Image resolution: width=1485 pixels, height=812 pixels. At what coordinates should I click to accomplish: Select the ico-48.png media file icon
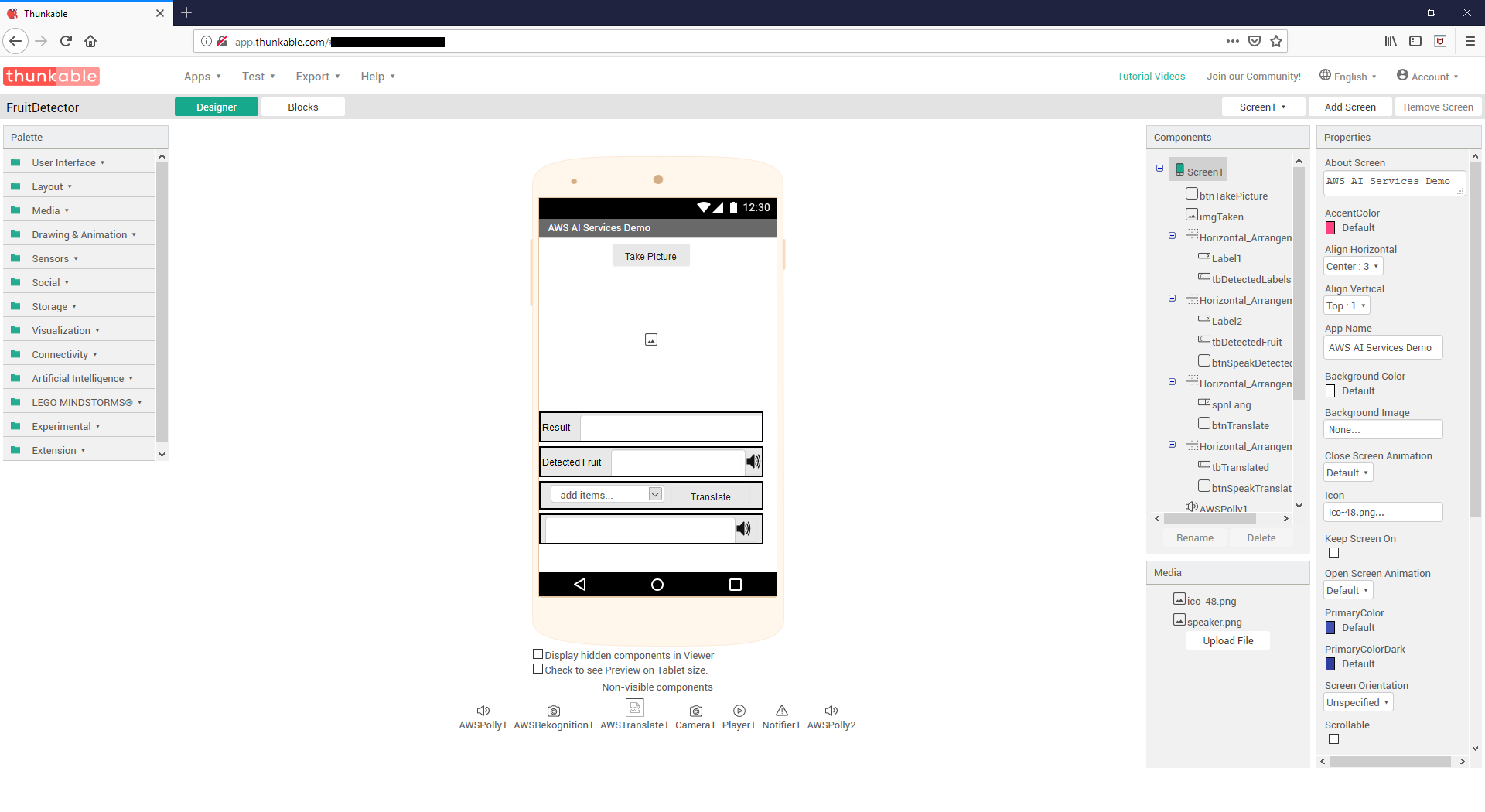click(x=1179, y=599)
